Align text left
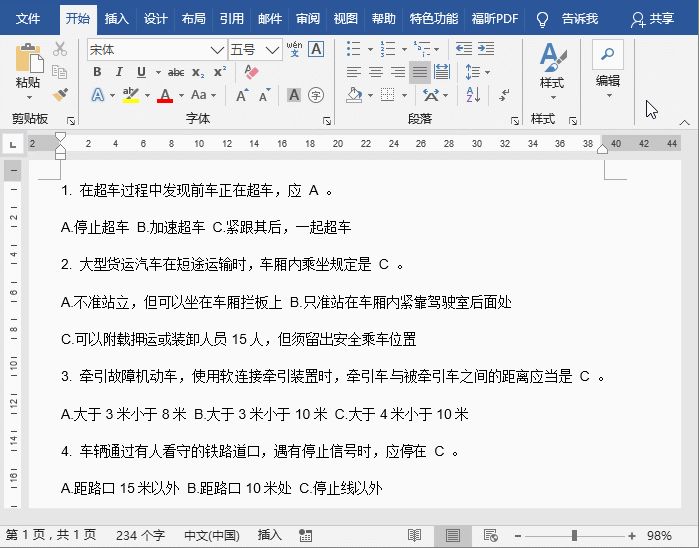The image size is (699, 548). point(354,72)
